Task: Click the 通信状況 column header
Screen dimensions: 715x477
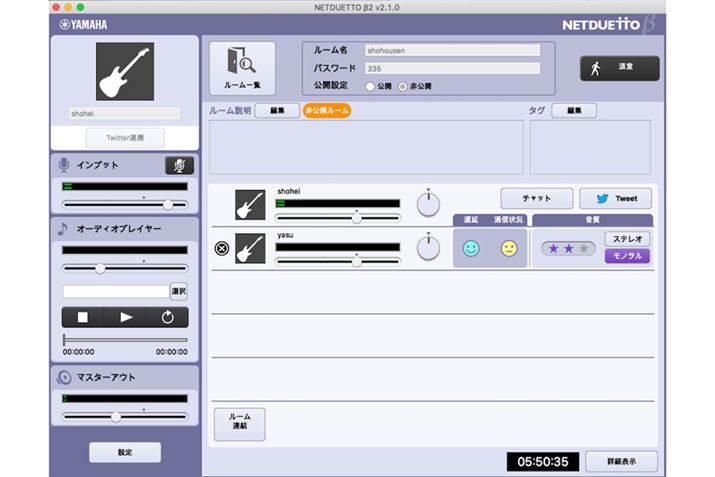Action: tap(508, 220)
